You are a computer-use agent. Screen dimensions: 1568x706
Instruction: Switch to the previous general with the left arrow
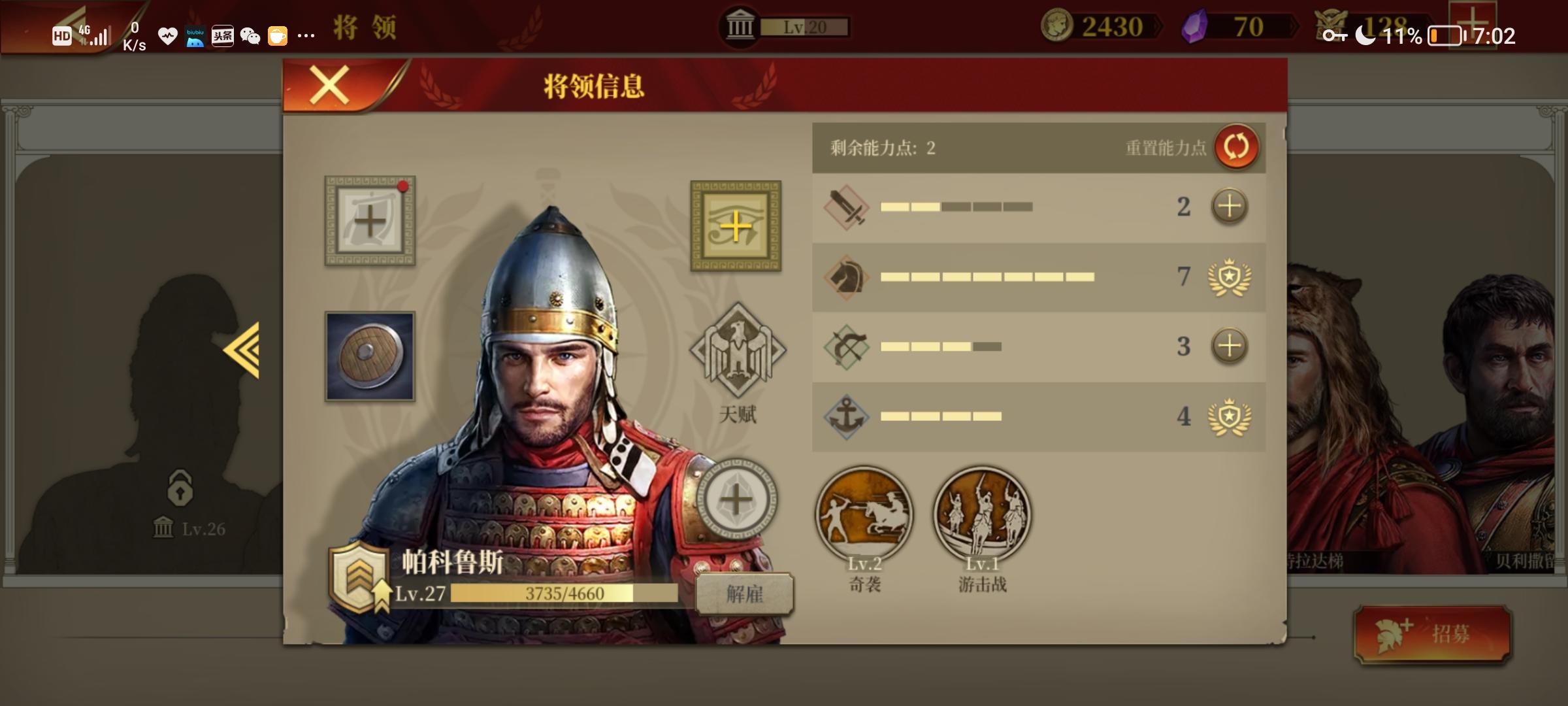pos(242,350)
